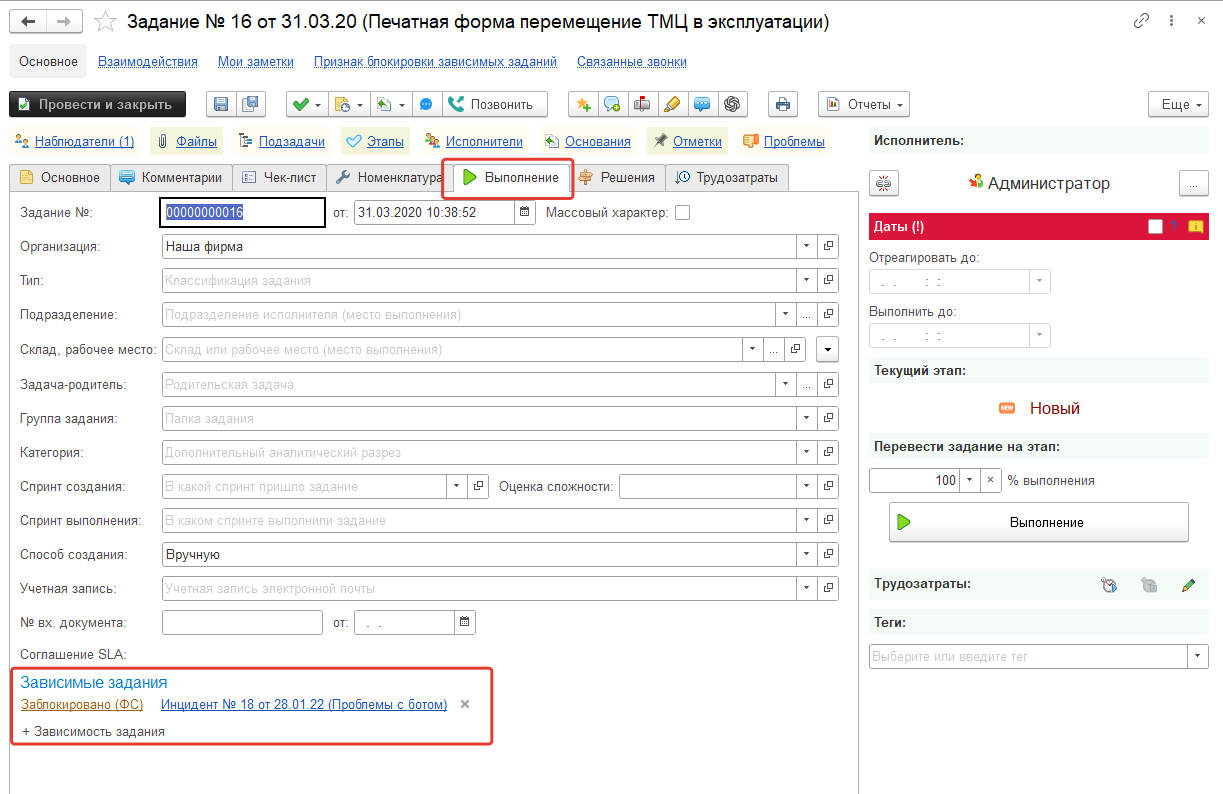Open the Теги dropdown arrow
The image size is (1223, 794).
coord(1197,657)
